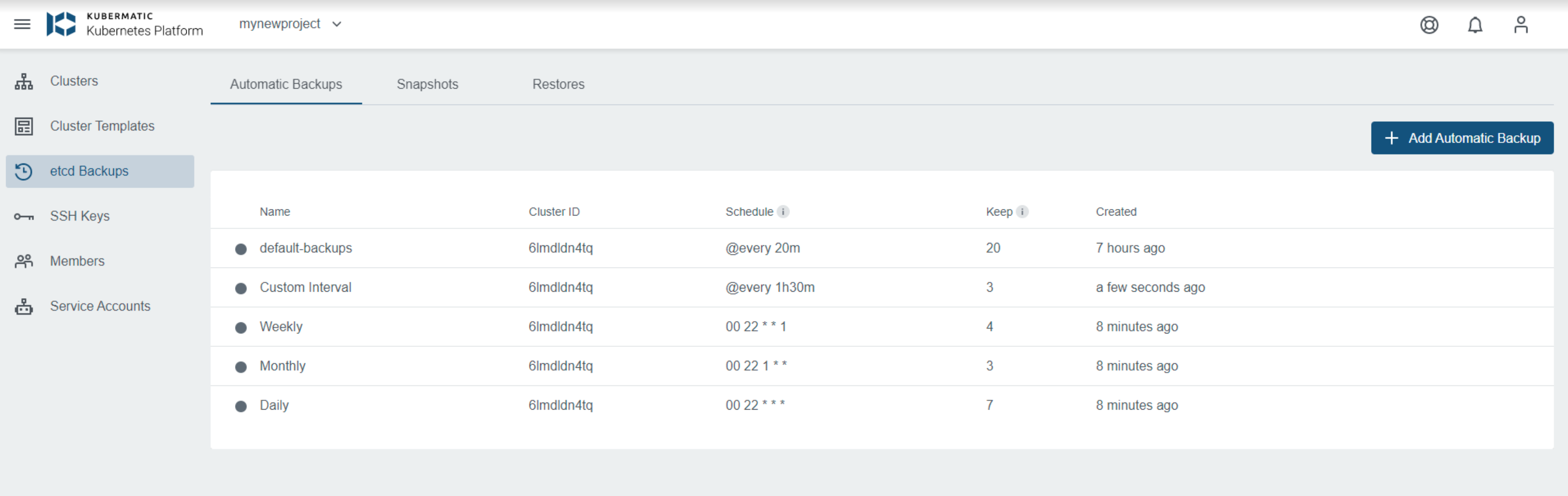This screenshot has height=496, width=1568.
Task: Select the Clusters sidebar icon
Action: click(24, 80)
